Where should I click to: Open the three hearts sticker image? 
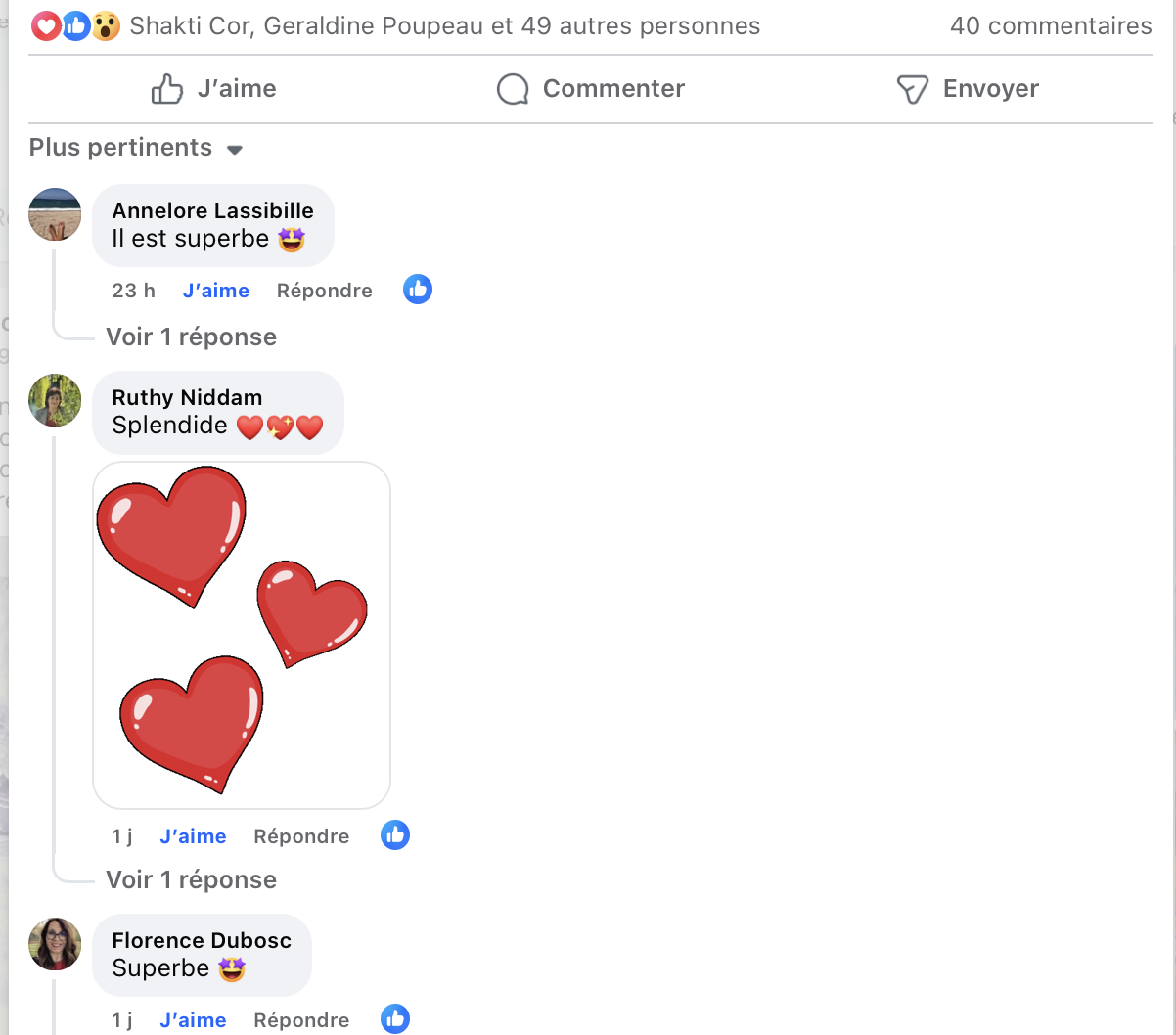tap(242, 635)
